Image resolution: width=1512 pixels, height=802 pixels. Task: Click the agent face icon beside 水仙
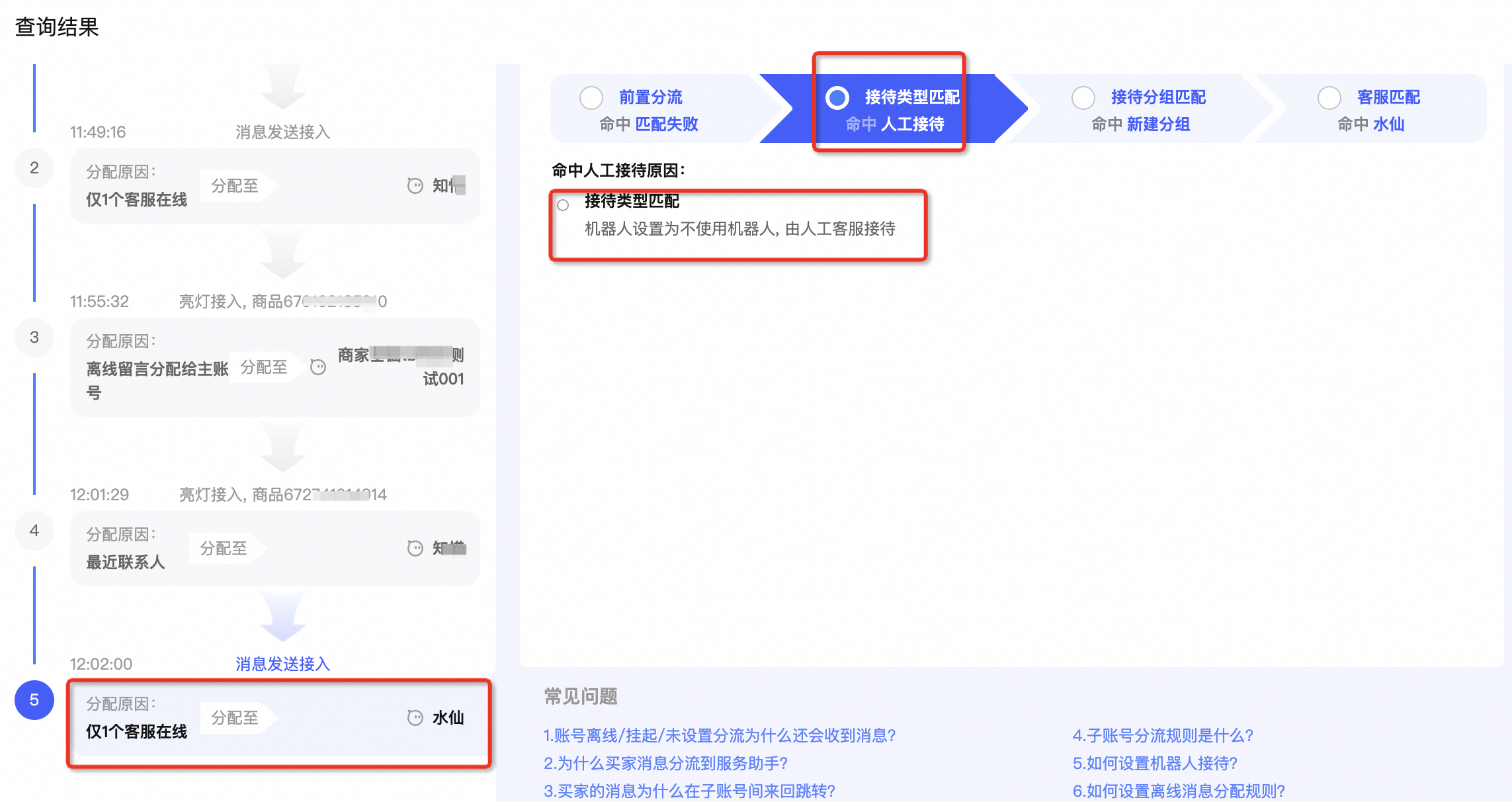point(415,718)
